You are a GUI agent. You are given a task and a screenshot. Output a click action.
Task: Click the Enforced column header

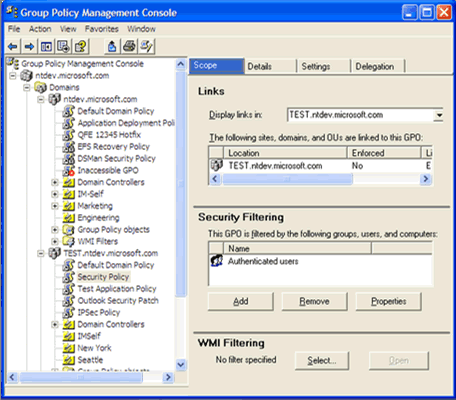pyautogui.click(x=384, y=153)
